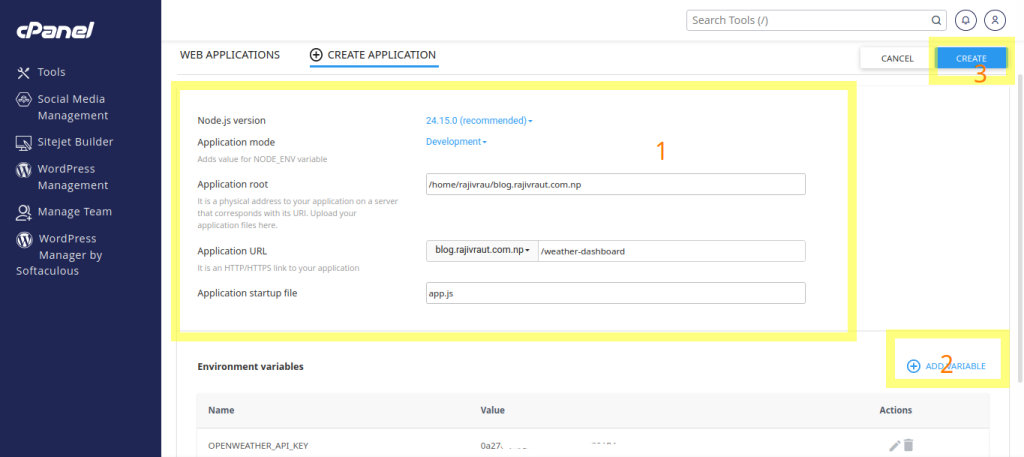Focus the Application startup file field
This screenshot has height=457, width=1024.
pyautogui.click(x=615, y=293)
